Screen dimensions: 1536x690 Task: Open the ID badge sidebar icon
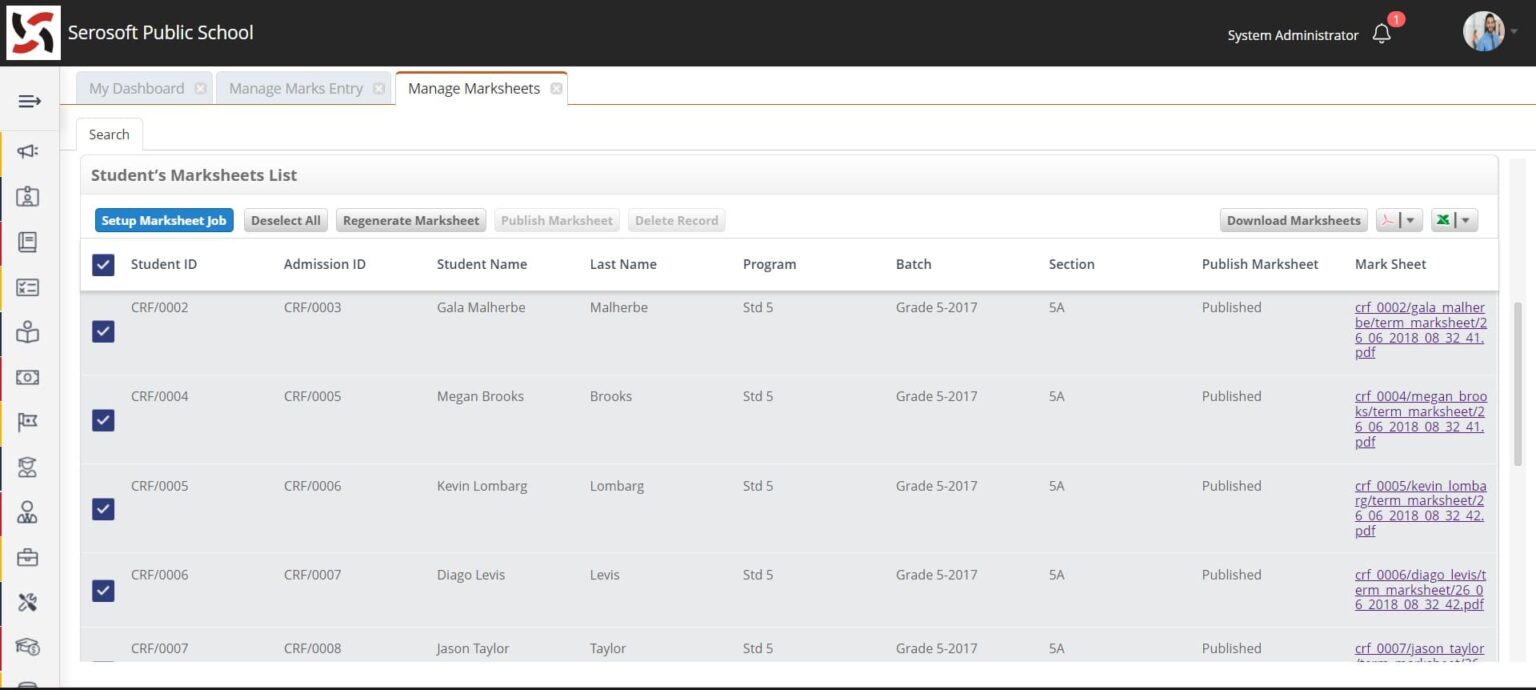pos(28,197)
